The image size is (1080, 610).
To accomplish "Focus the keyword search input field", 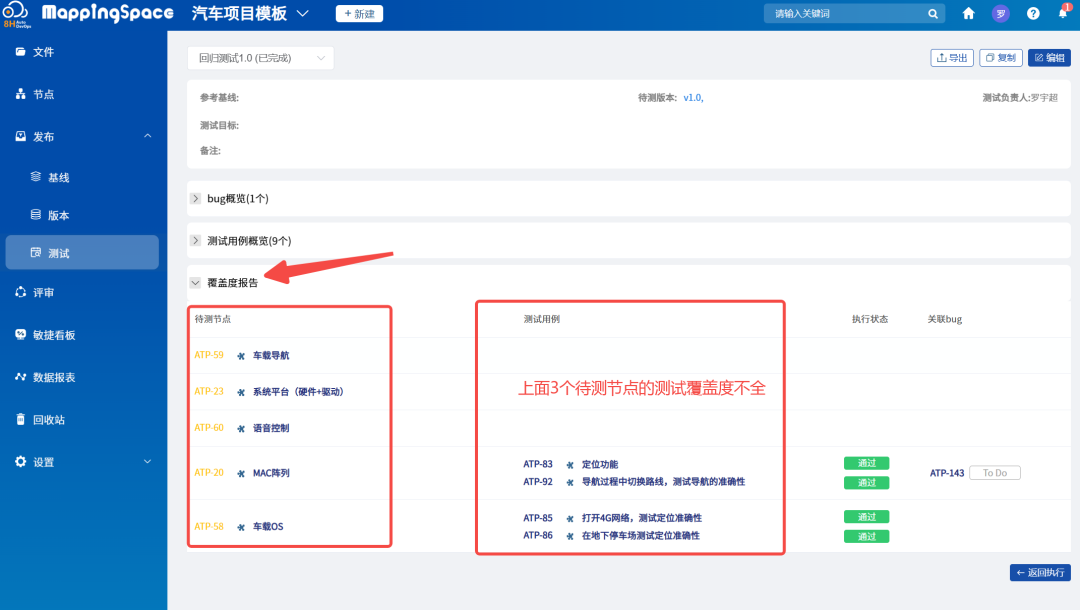I will point(845,14).
